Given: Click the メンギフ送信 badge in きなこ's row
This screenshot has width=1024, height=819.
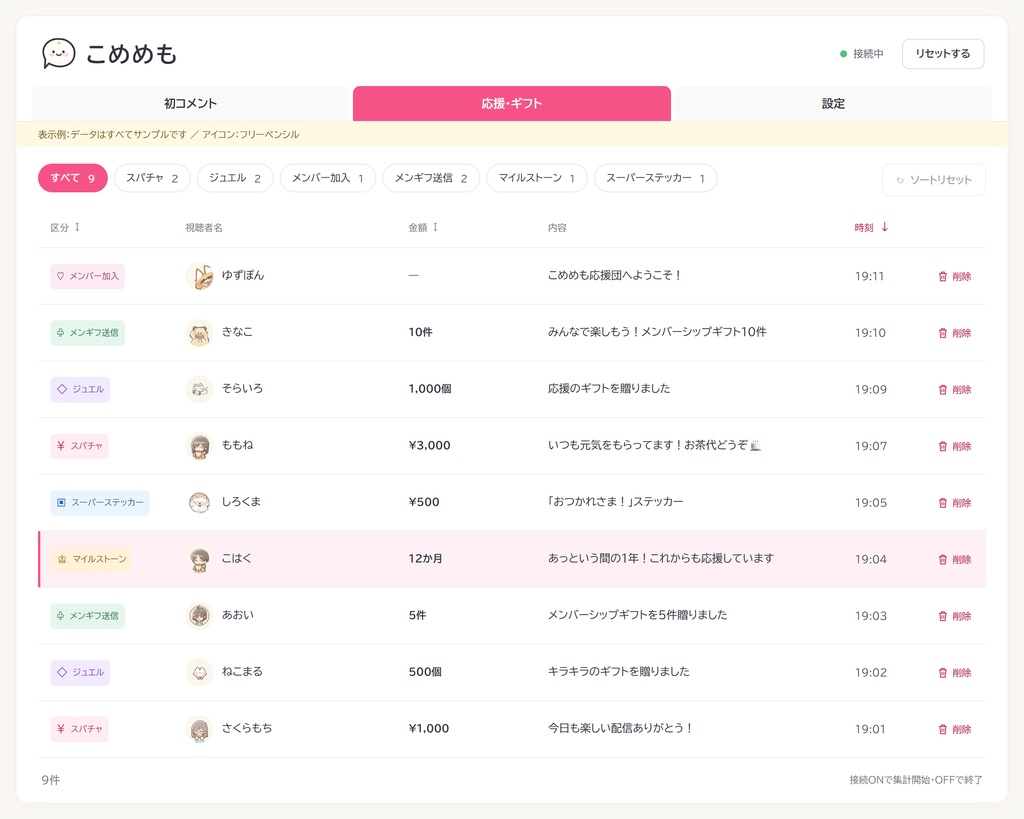Looking at the screenshot, I should [88, 333].
